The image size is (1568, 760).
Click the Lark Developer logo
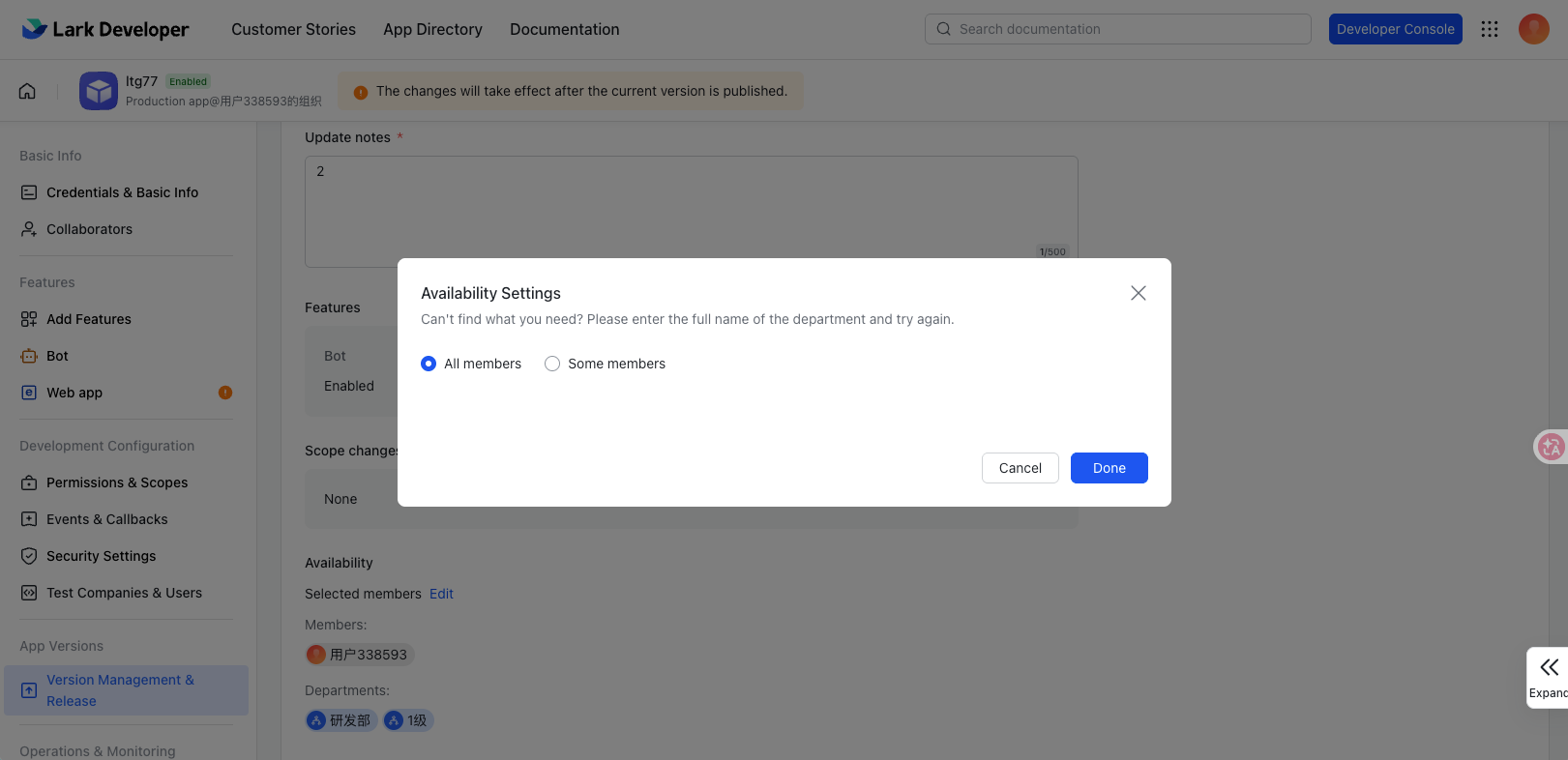(105, 29)
